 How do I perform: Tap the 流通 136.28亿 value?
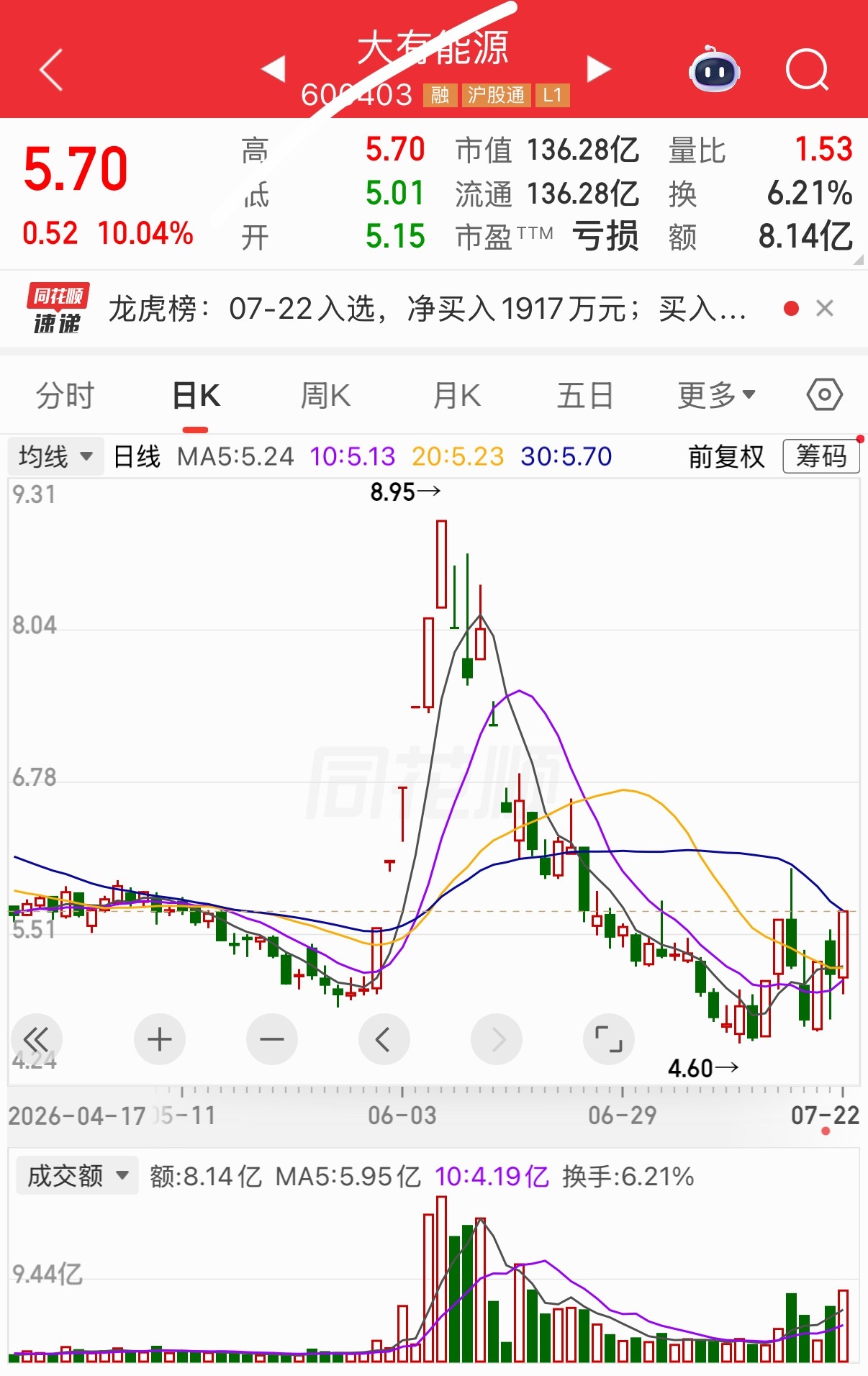click(583, 194)
